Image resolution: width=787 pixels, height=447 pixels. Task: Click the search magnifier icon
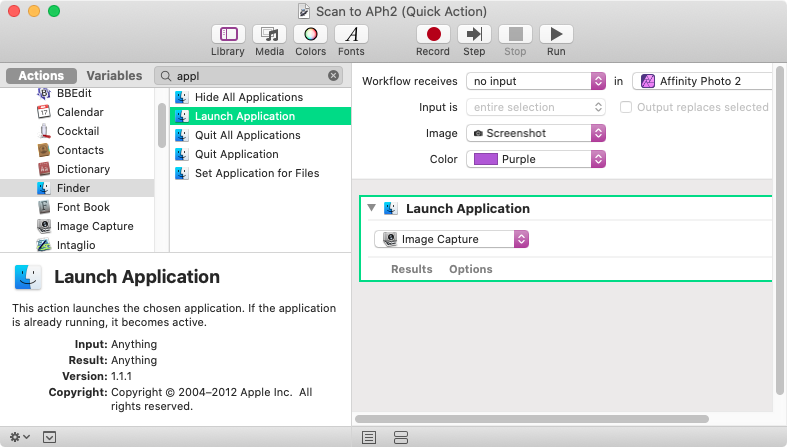pos(166,76)
